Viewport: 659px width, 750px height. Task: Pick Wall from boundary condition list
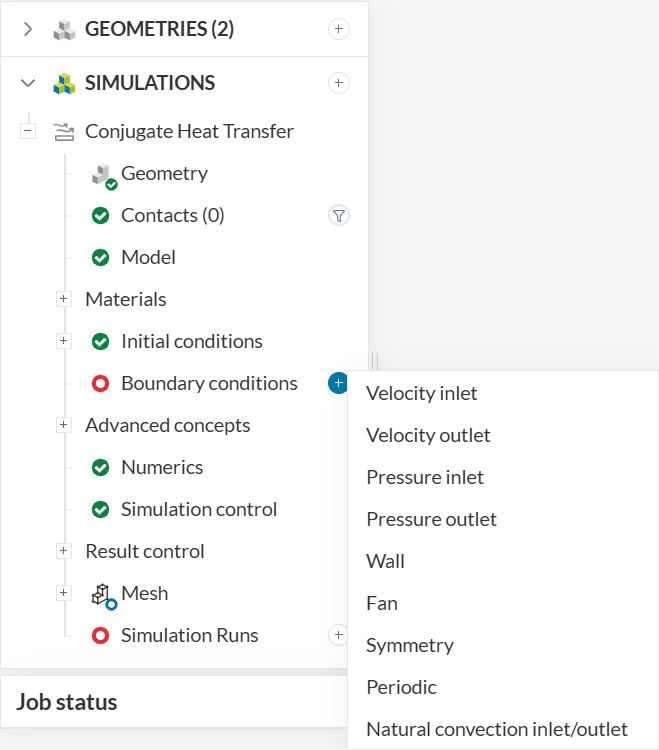385,561
